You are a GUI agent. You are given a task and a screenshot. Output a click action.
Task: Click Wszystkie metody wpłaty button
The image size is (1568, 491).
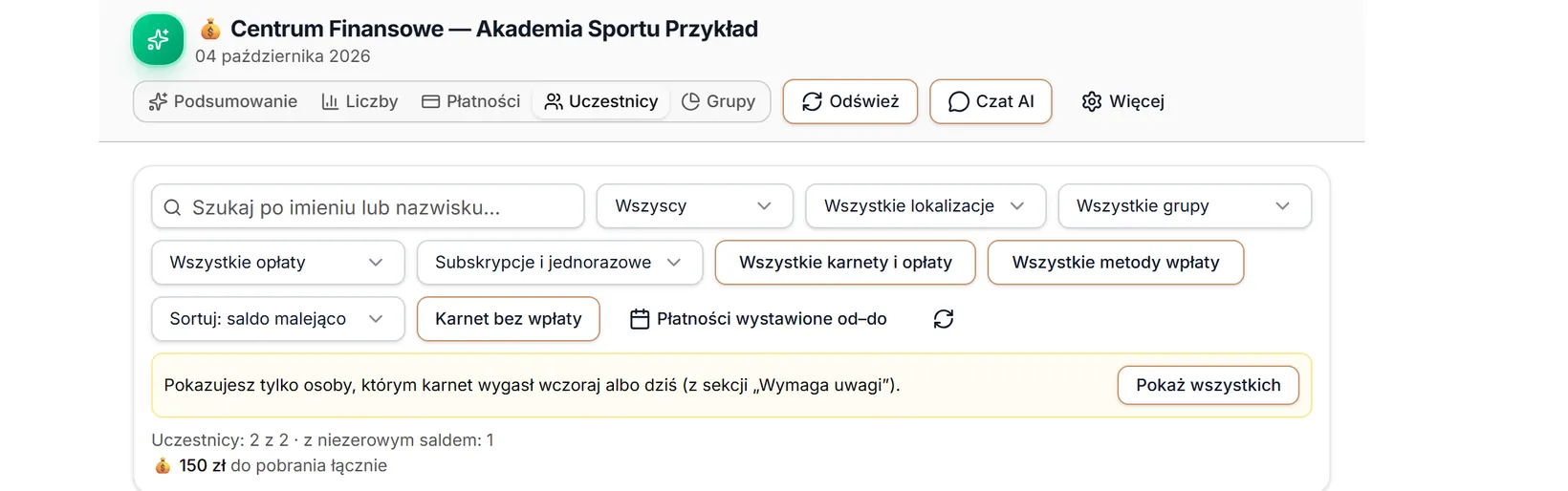tap(1116, 263)
